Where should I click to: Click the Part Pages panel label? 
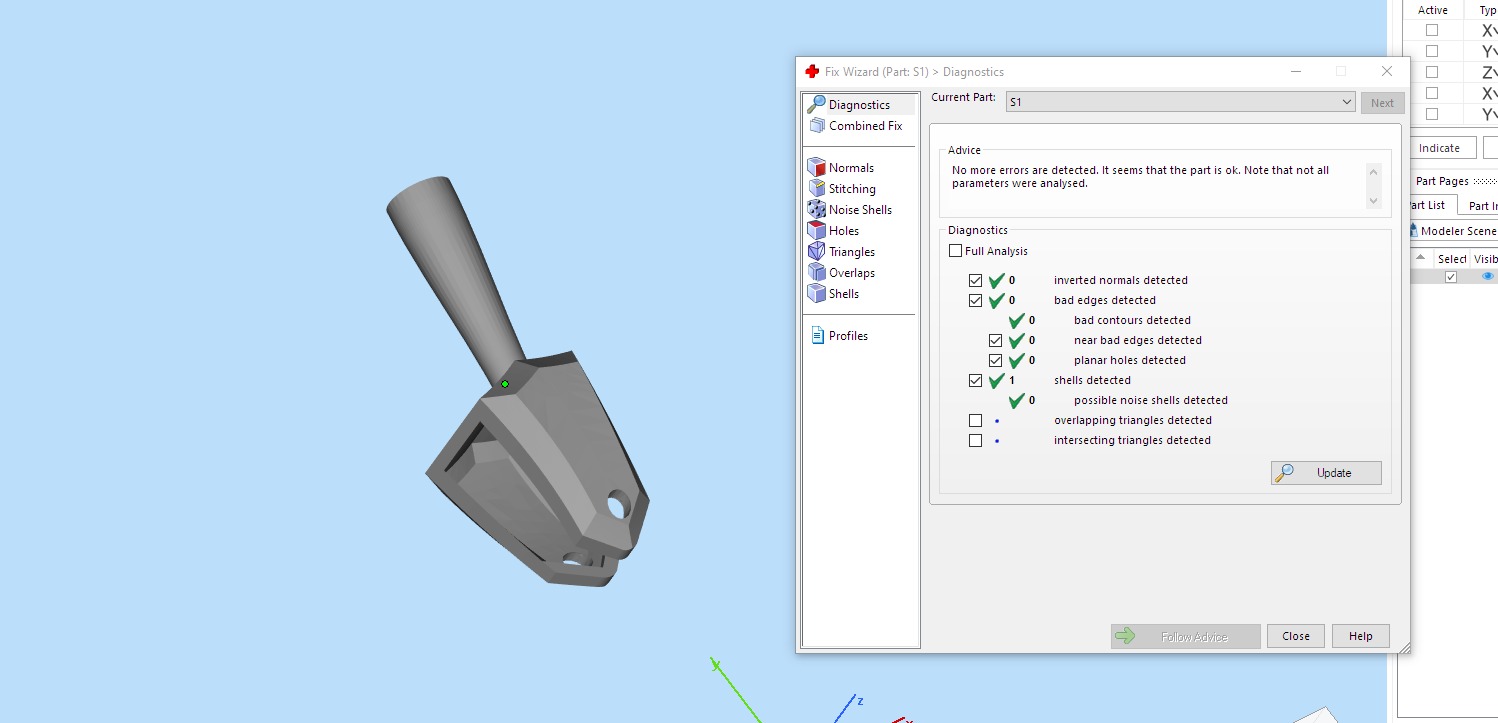[1442, 181]
